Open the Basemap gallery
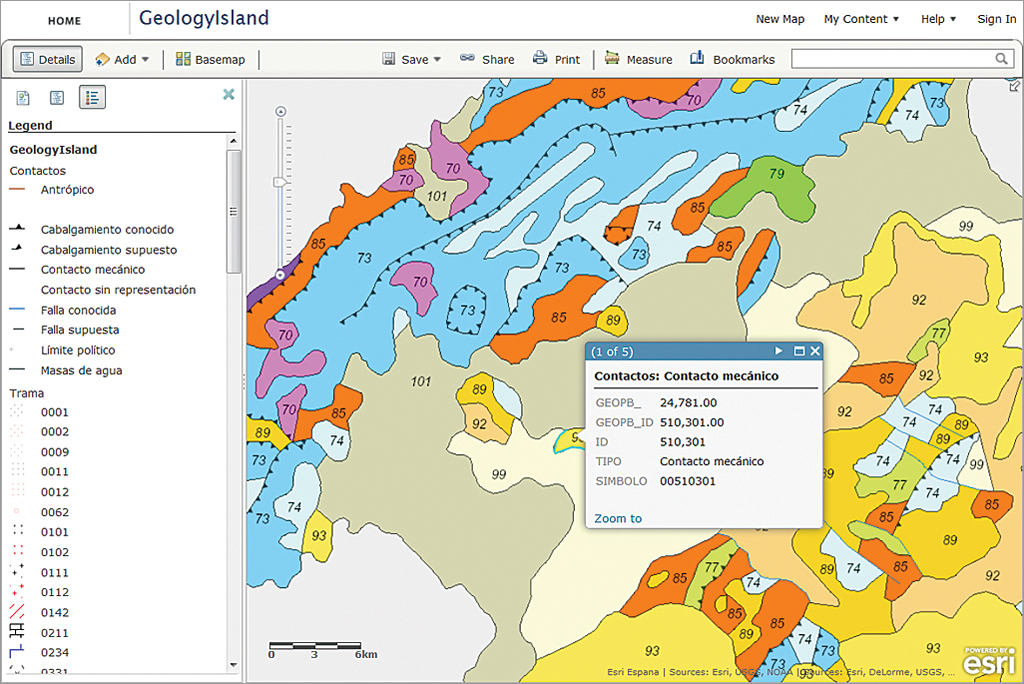 click(210, 59)
